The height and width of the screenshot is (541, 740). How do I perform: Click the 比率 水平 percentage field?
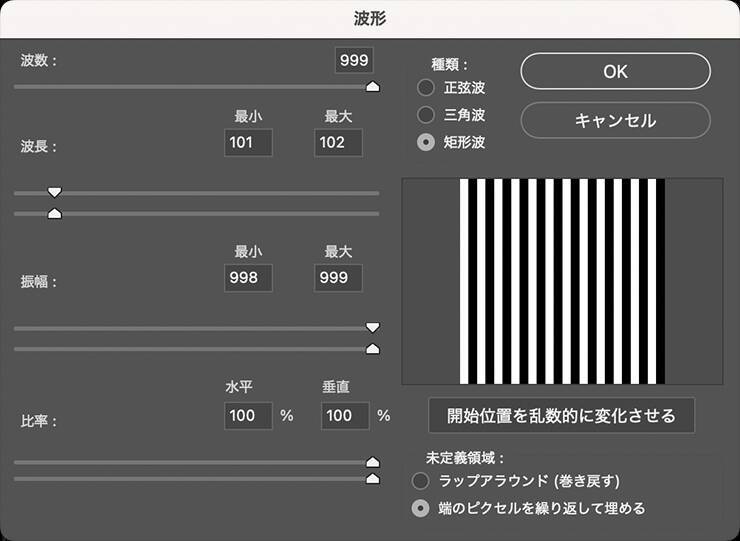(249, 415)
